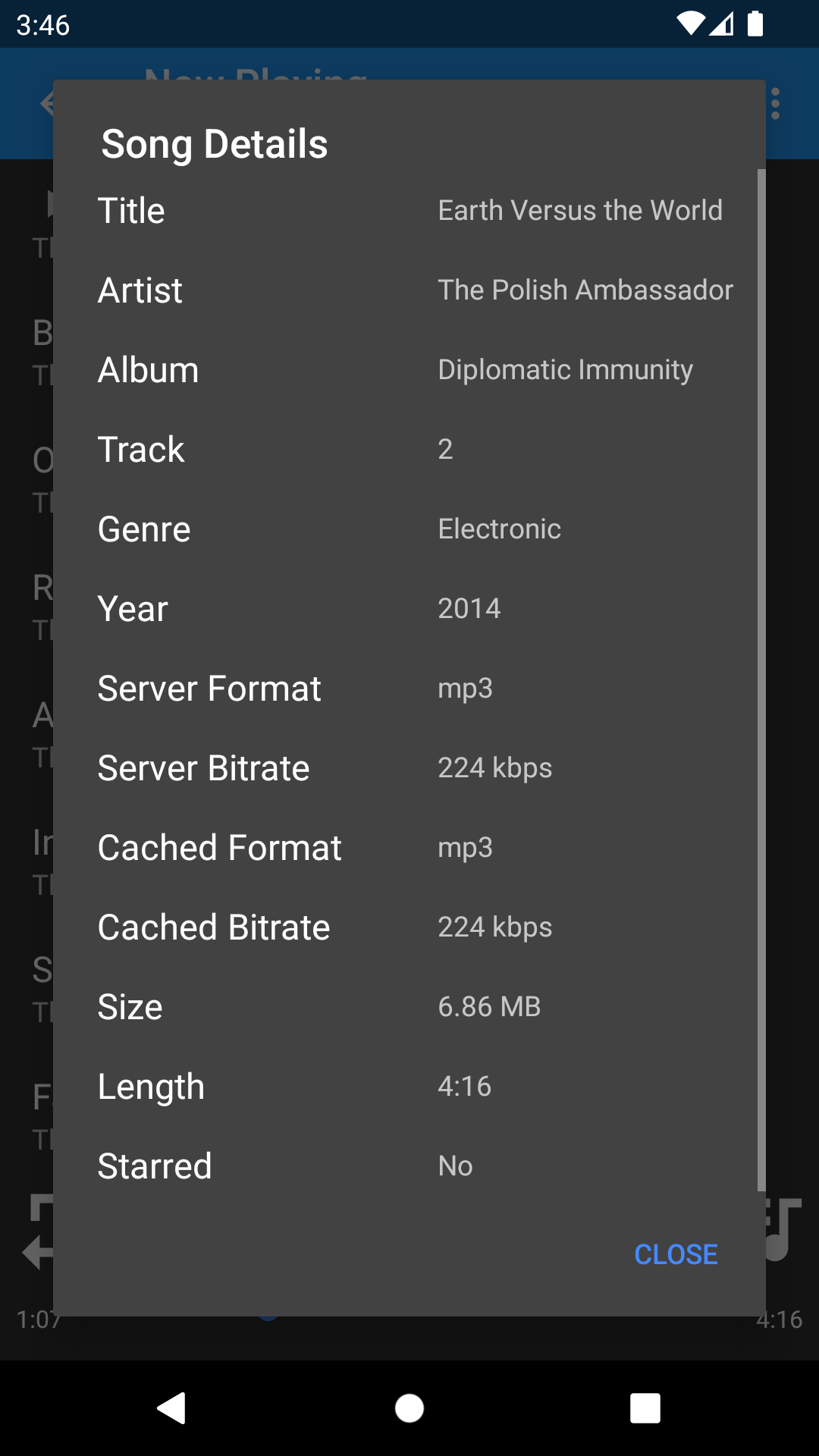Viewport: 819px width, 1456px height.
Task: Tap the back arrow in the app toolbar
Action: 45,103
